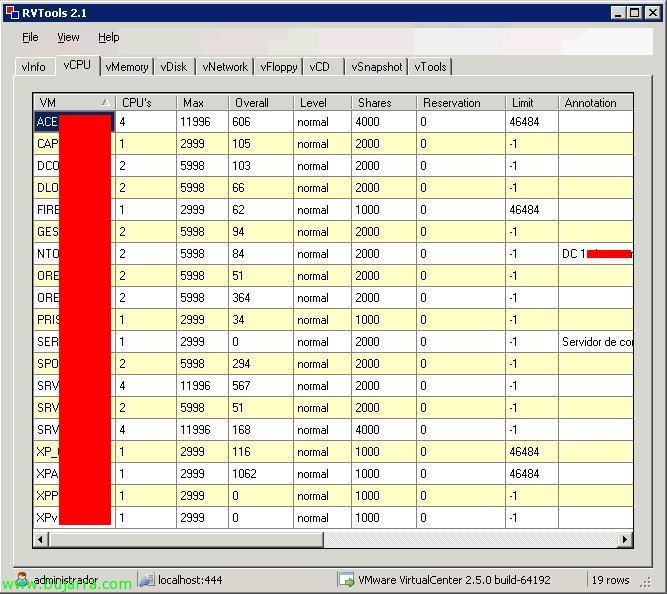Go to the vNetwork tab
Screen dimensions: 667x594
pos(225,67)
